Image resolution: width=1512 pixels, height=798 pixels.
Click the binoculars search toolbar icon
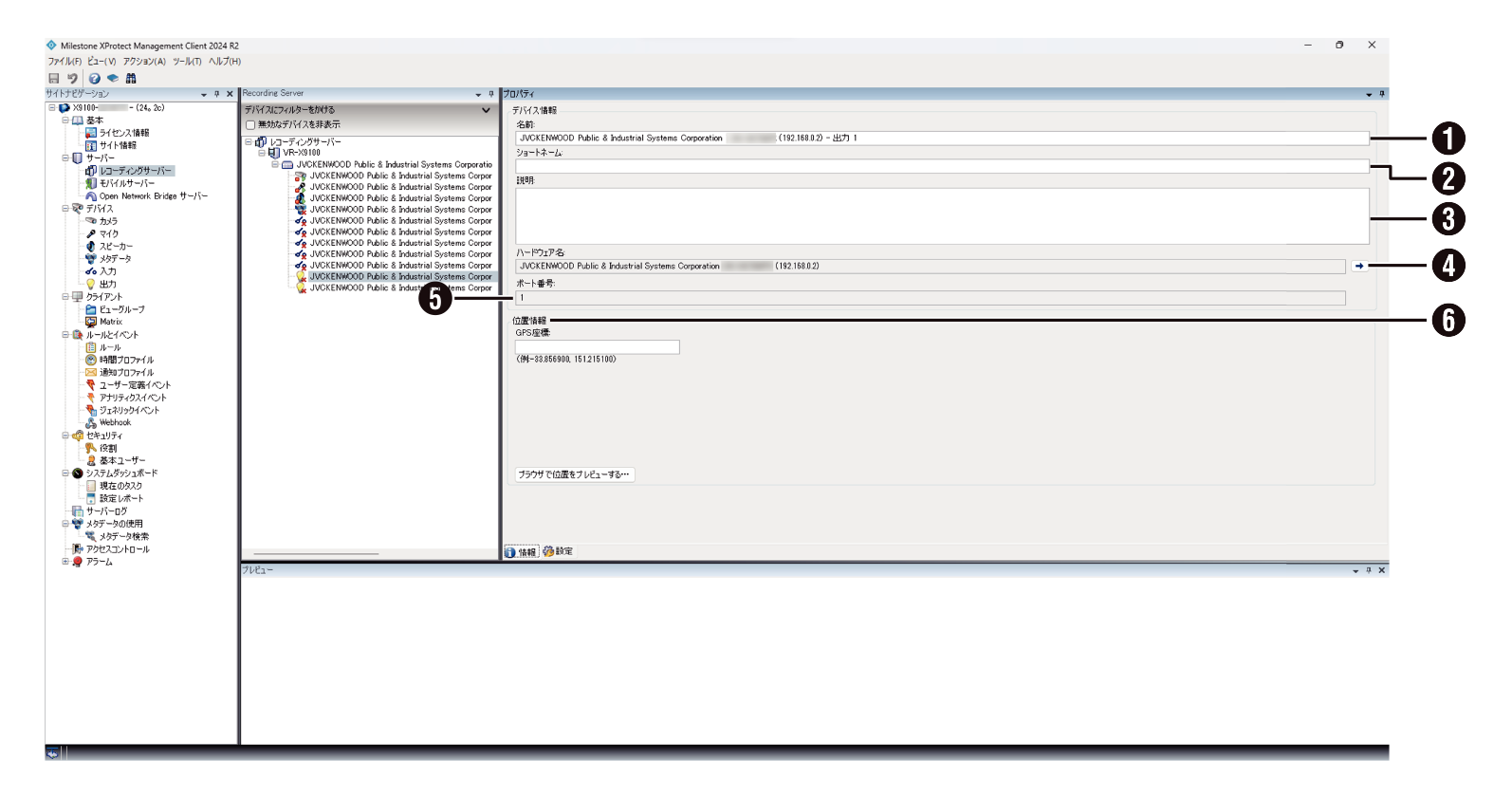[x=131, y=79]
